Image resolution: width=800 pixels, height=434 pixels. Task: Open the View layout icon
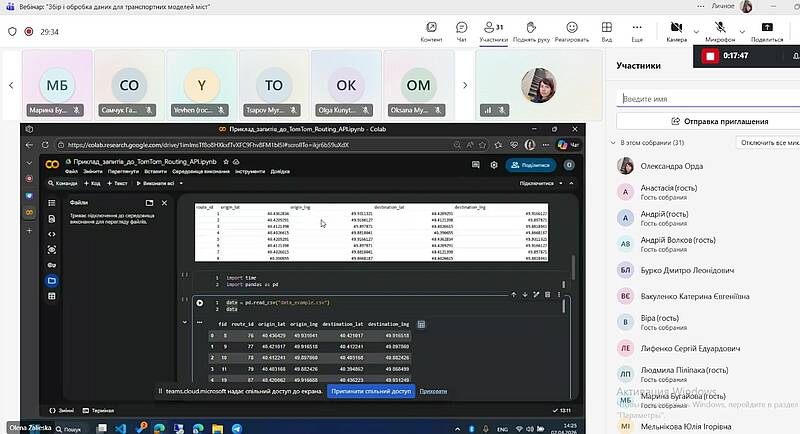point(607,30)
